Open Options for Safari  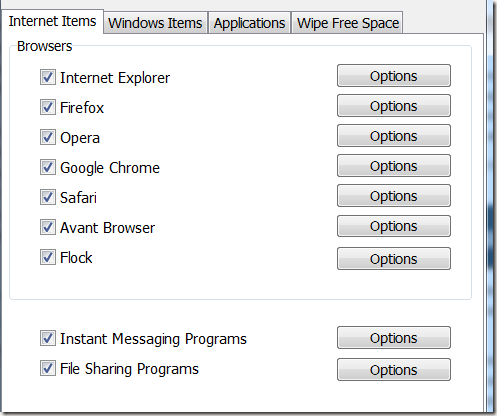pyautogui.click(x=394, y=196)
